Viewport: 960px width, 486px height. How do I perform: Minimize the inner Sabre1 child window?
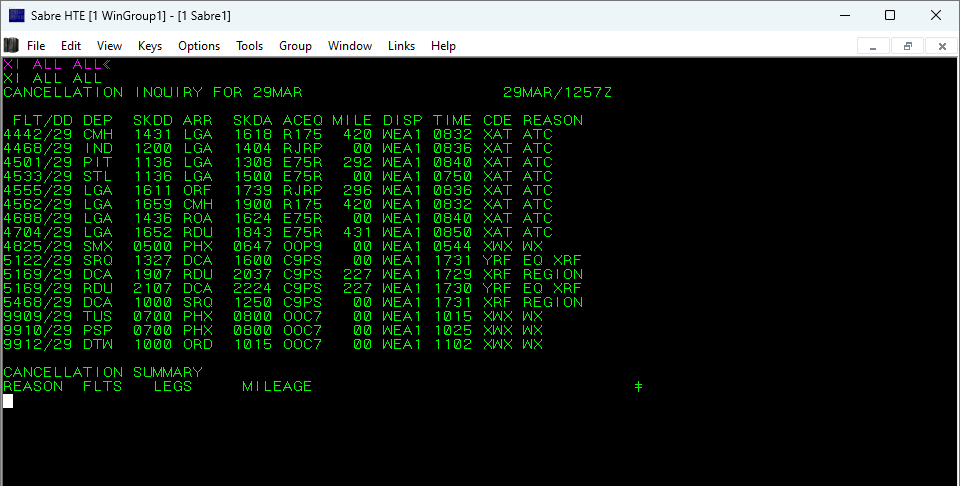(x=873, y=46)
